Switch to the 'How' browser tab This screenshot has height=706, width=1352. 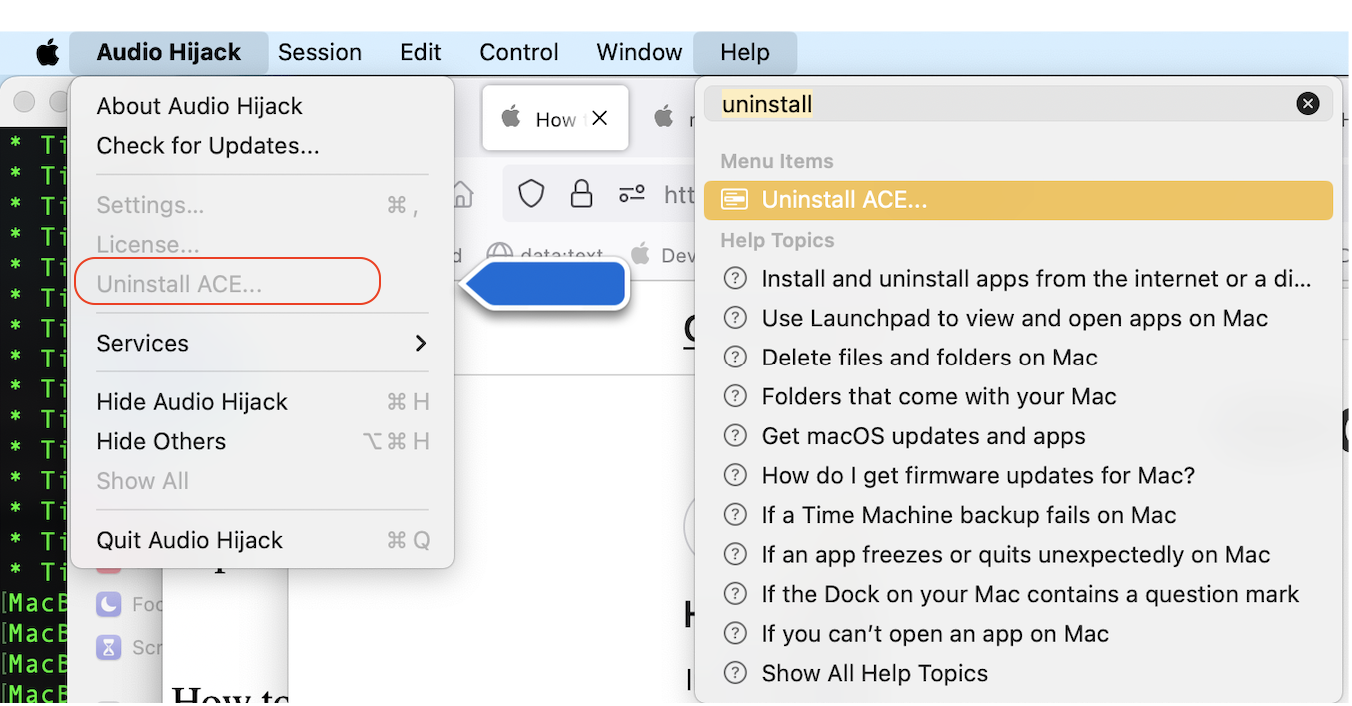click(555, 118)
